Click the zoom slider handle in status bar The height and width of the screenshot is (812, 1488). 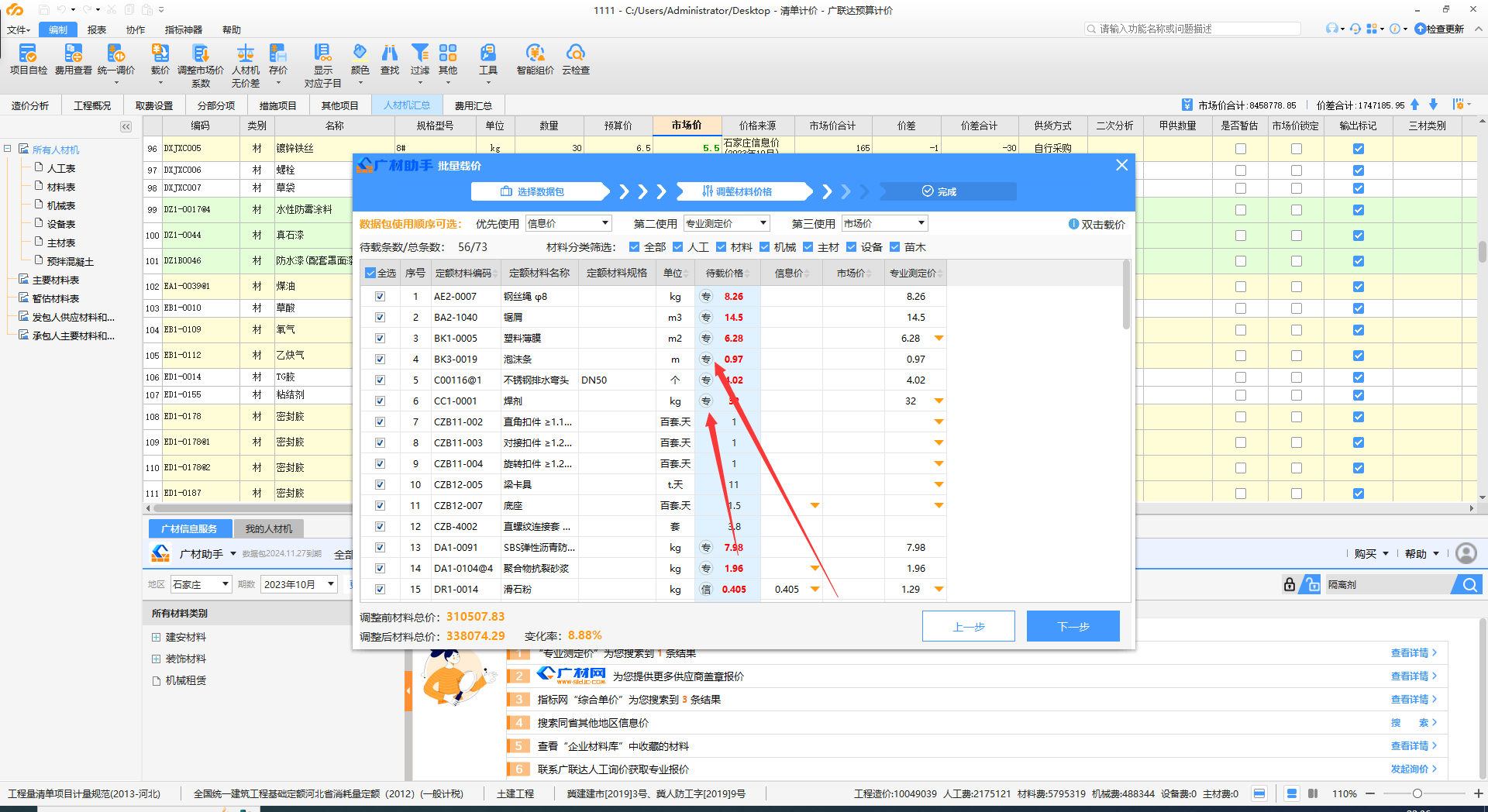[1417, 793]
